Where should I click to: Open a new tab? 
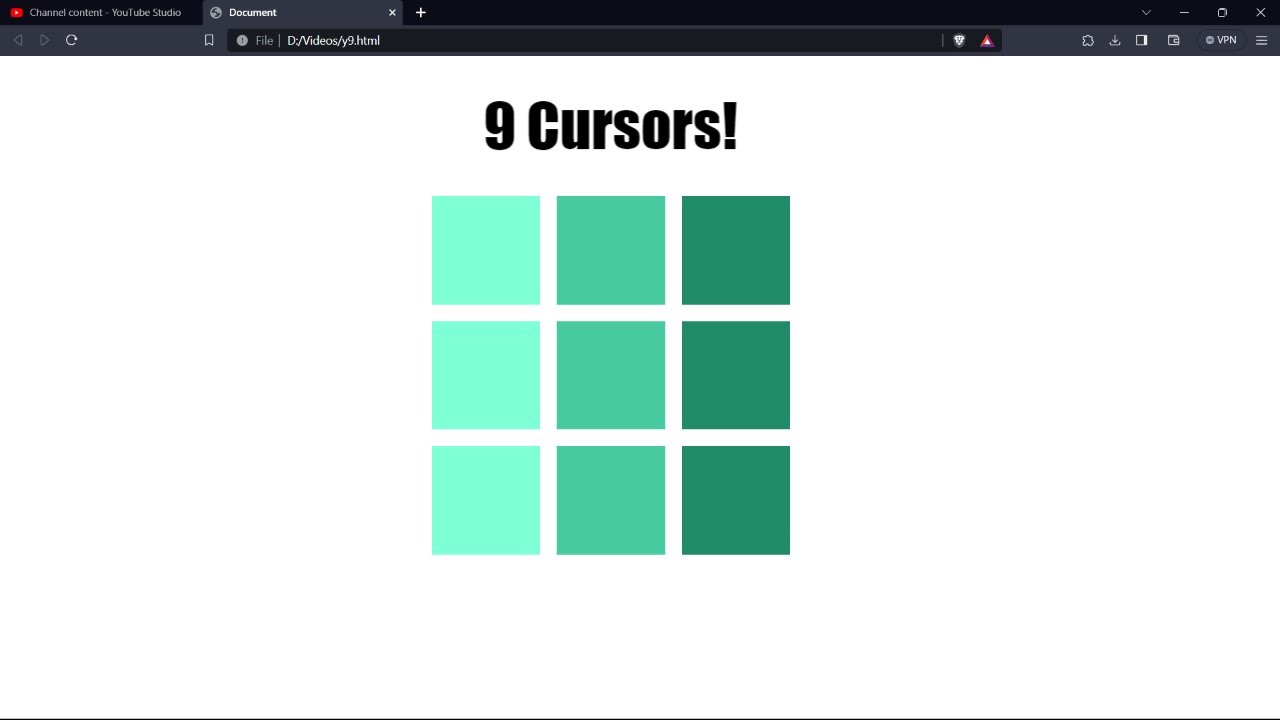[421, 12]
